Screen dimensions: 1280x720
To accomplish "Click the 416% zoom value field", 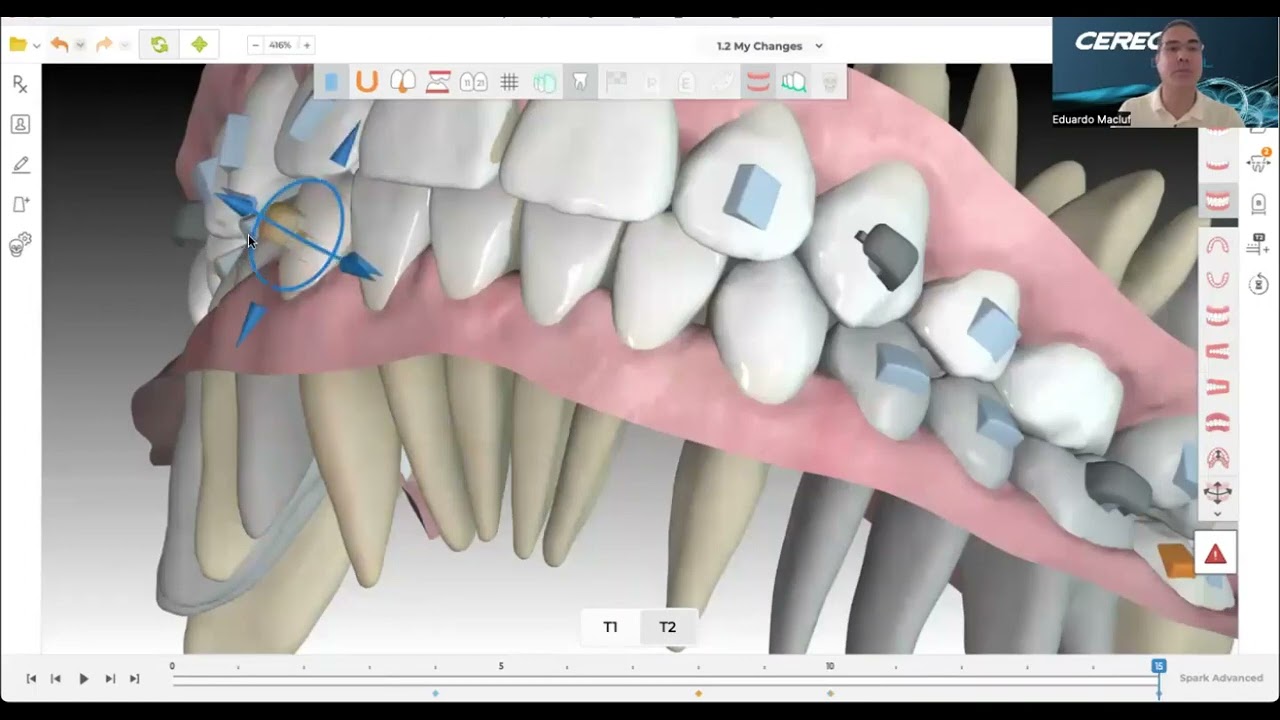I will [281, 45].
